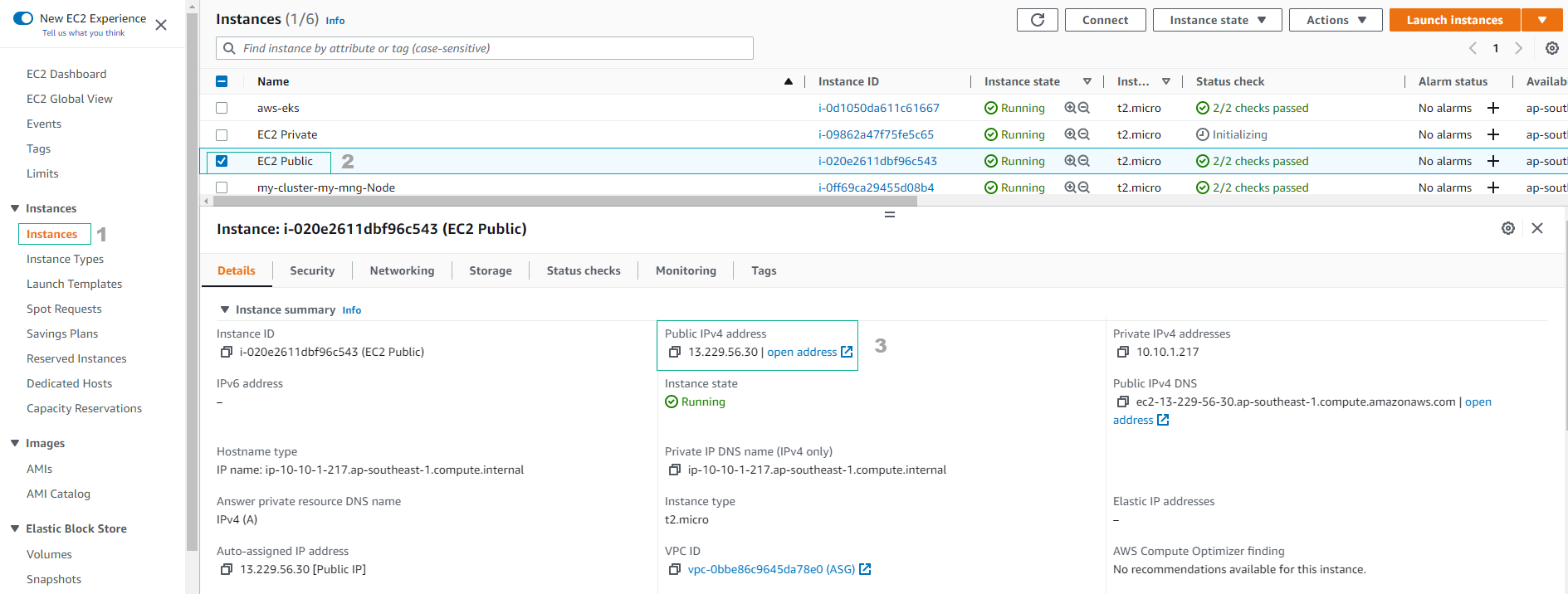
Task: Open Launch Templates in sidebar
Action: tap(74, 284)
